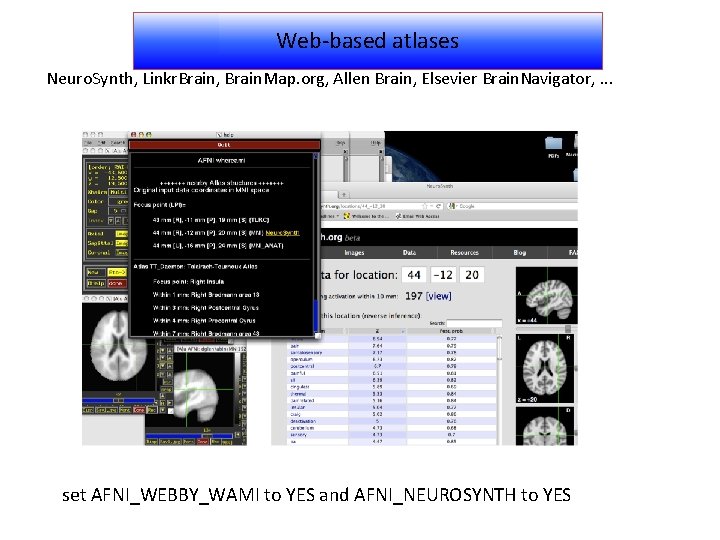Click 'Within 3 mm: Right Postcentral Gyrus' text

pyautogui.click(x=206, y=308)
